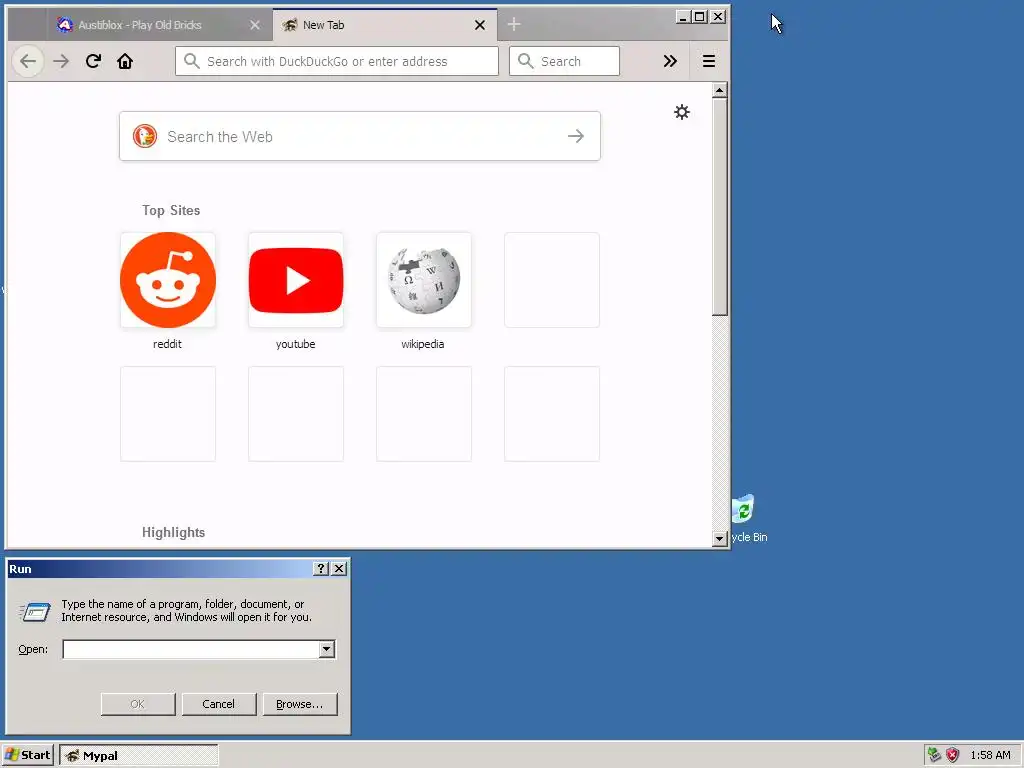Go back with the browser back arrow
This screenshot has height=768, width=1024.
(28, 61)
